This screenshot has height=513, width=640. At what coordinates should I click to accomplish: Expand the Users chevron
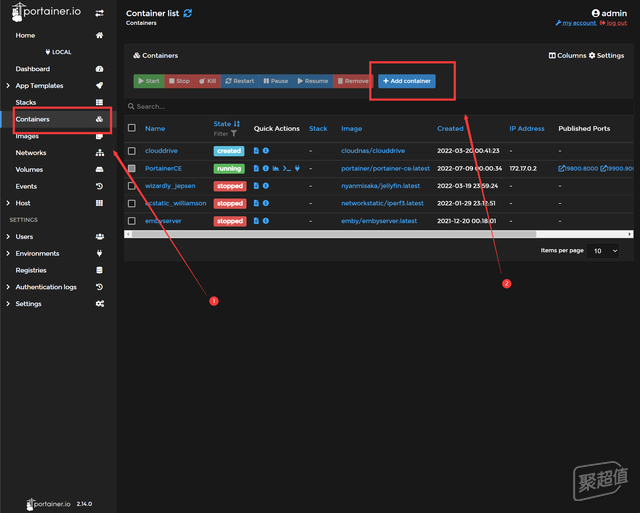(x=8, y=236)
